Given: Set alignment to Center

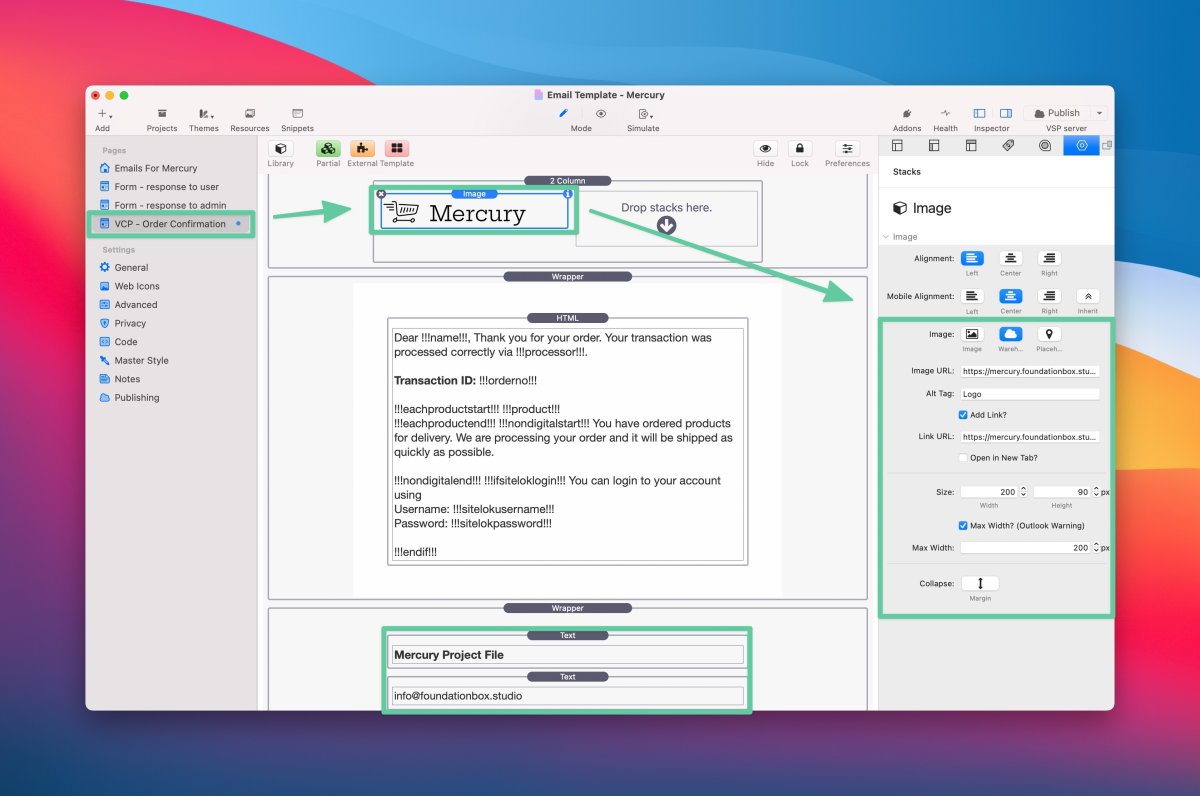Looking at the screenshot, I should [1010, 259].
